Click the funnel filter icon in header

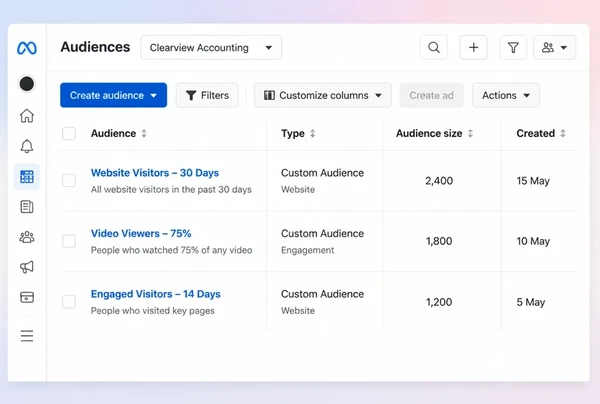pyautogui.click(x=513, y=47)
